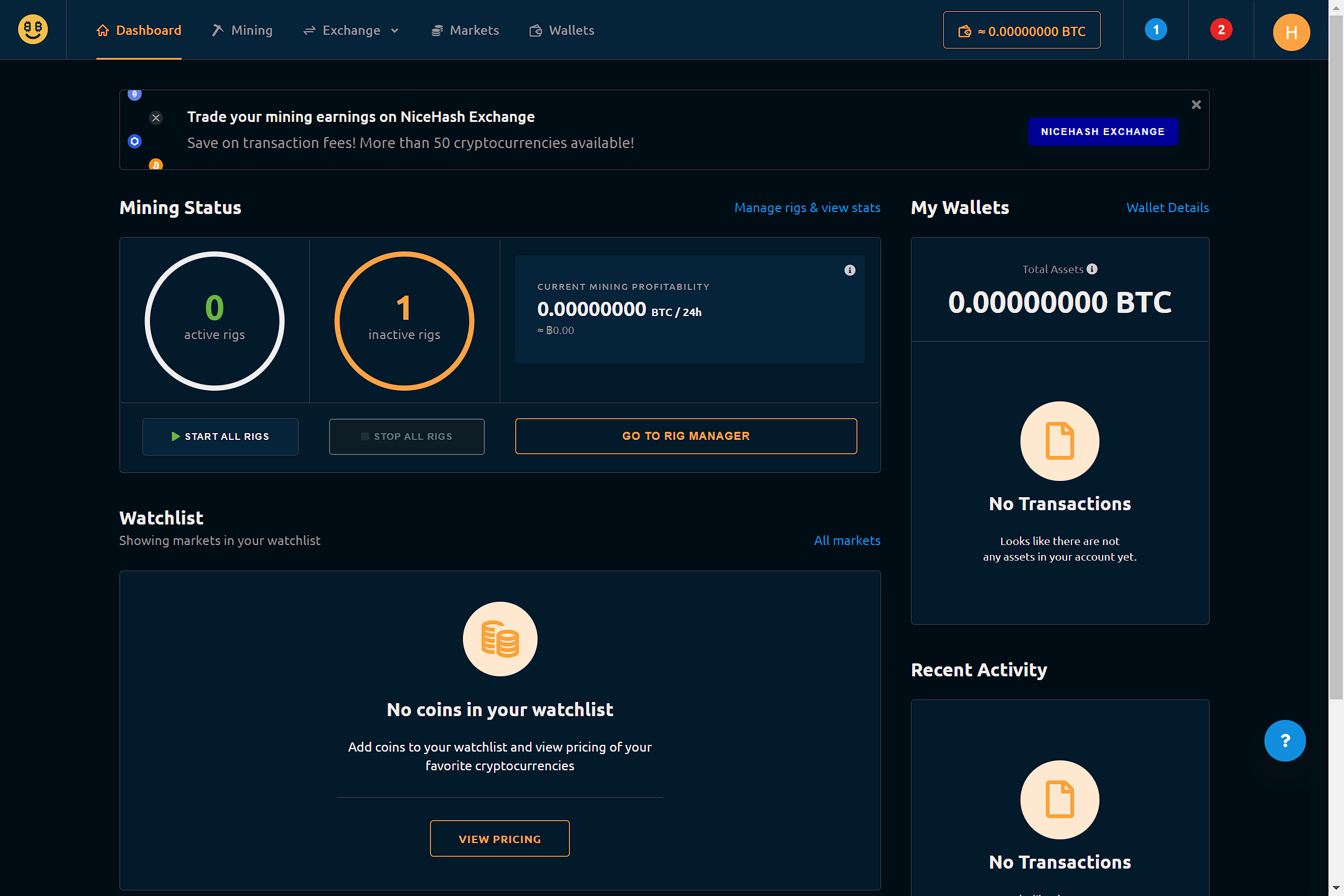Click the Exchange arrows icon
The image size is (1344, 896).
tap(309, 30)
